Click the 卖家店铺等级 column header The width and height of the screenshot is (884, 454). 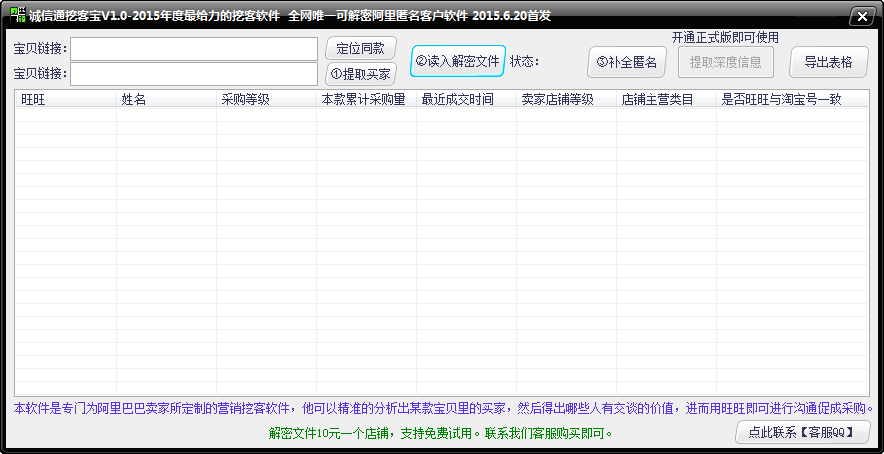coord(566,99)
